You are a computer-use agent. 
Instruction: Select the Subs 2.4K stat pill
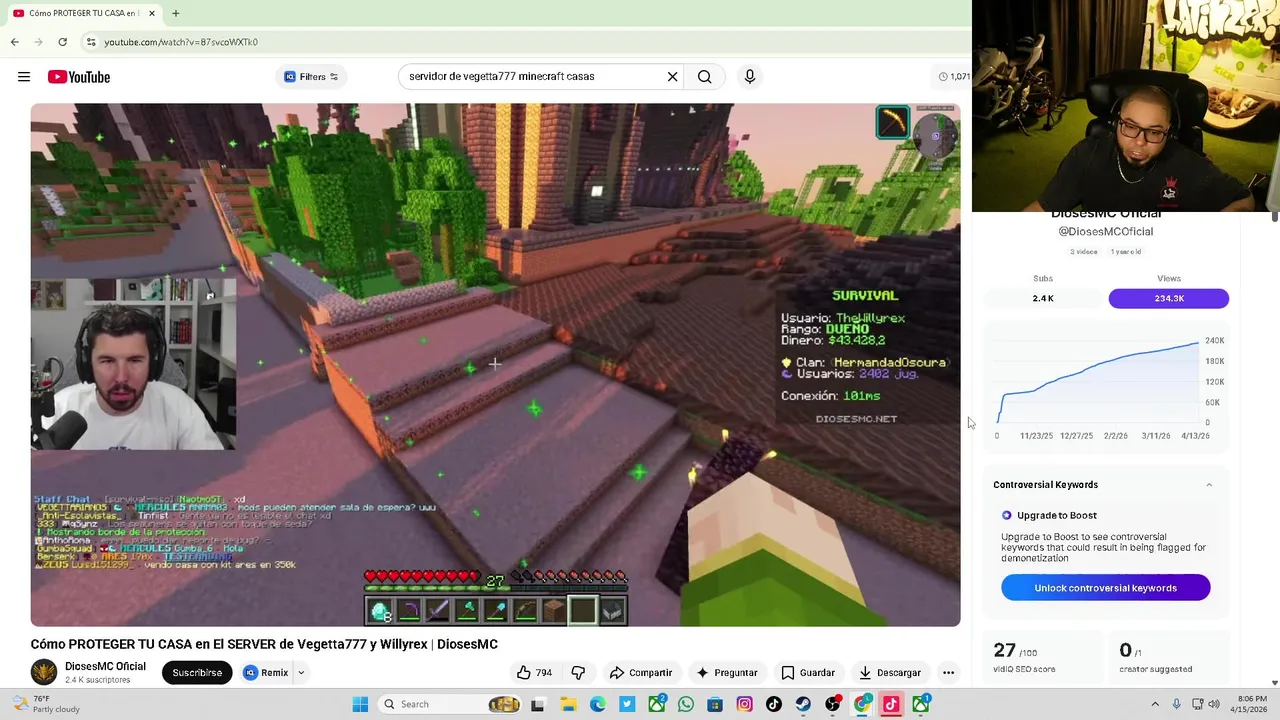click(x=1043, y=298)
